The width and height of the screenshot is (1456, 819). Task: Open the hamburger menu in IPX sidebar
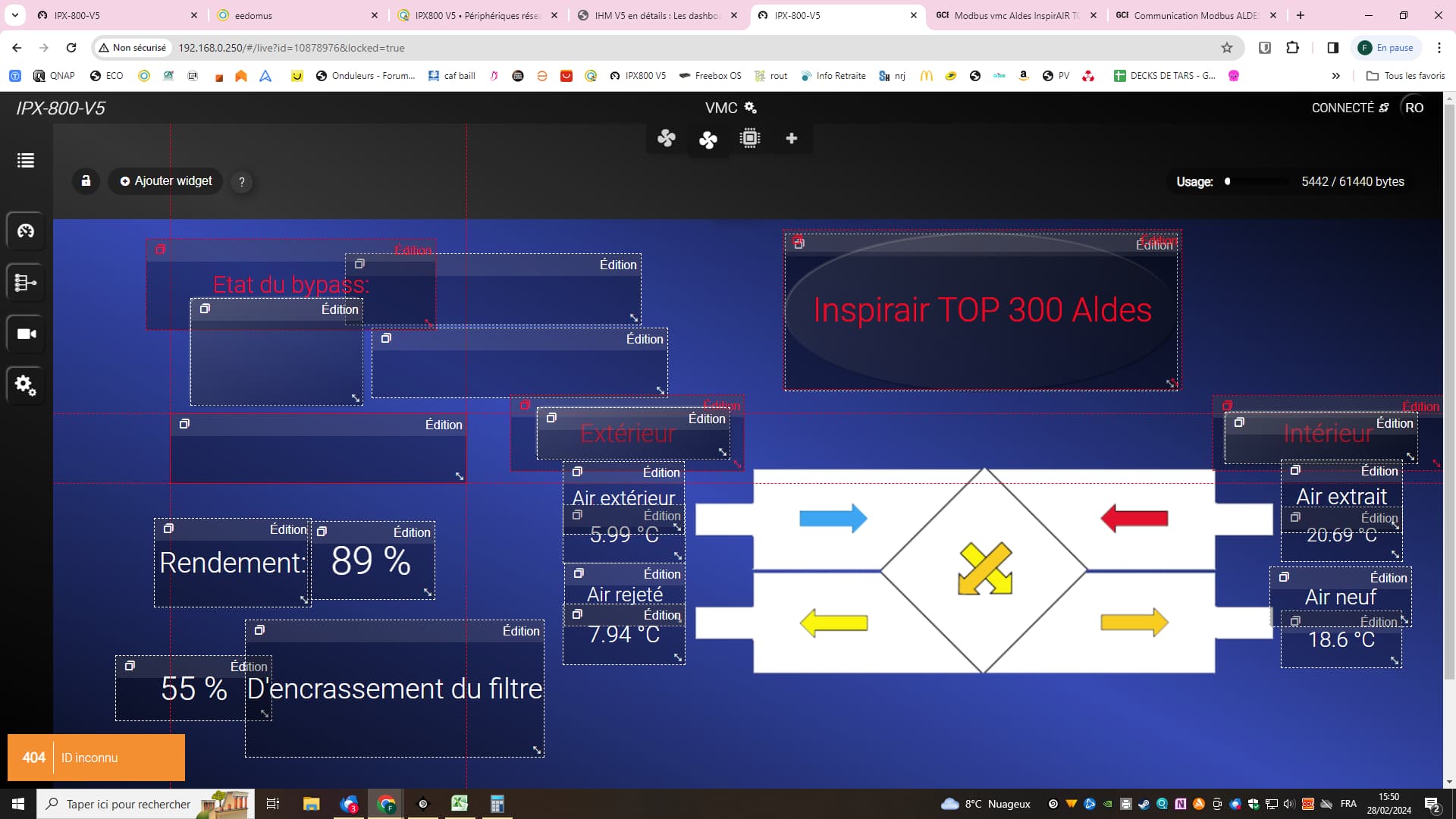pyautogui.click(x=26, y=160)
